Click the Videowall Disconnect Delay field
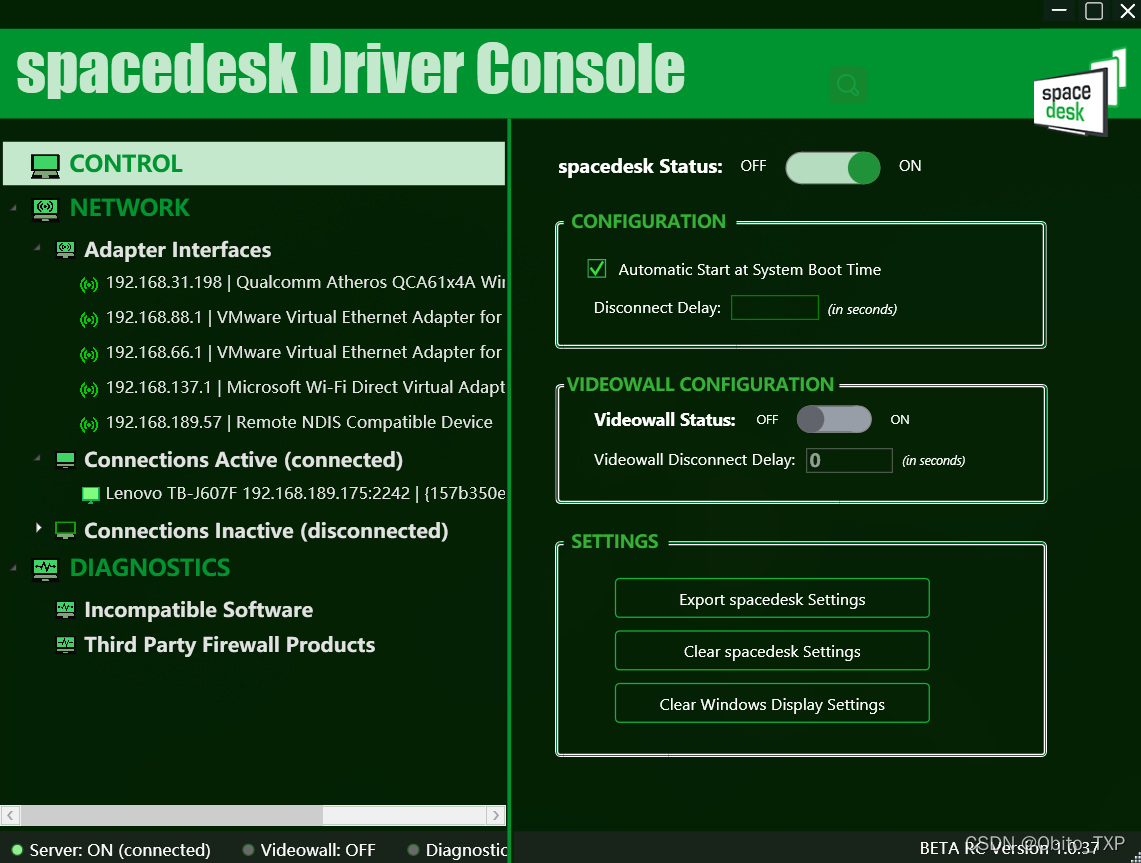Image resolution: width=1141 pixels, height=863 pixels. click(x=849, y=460)
